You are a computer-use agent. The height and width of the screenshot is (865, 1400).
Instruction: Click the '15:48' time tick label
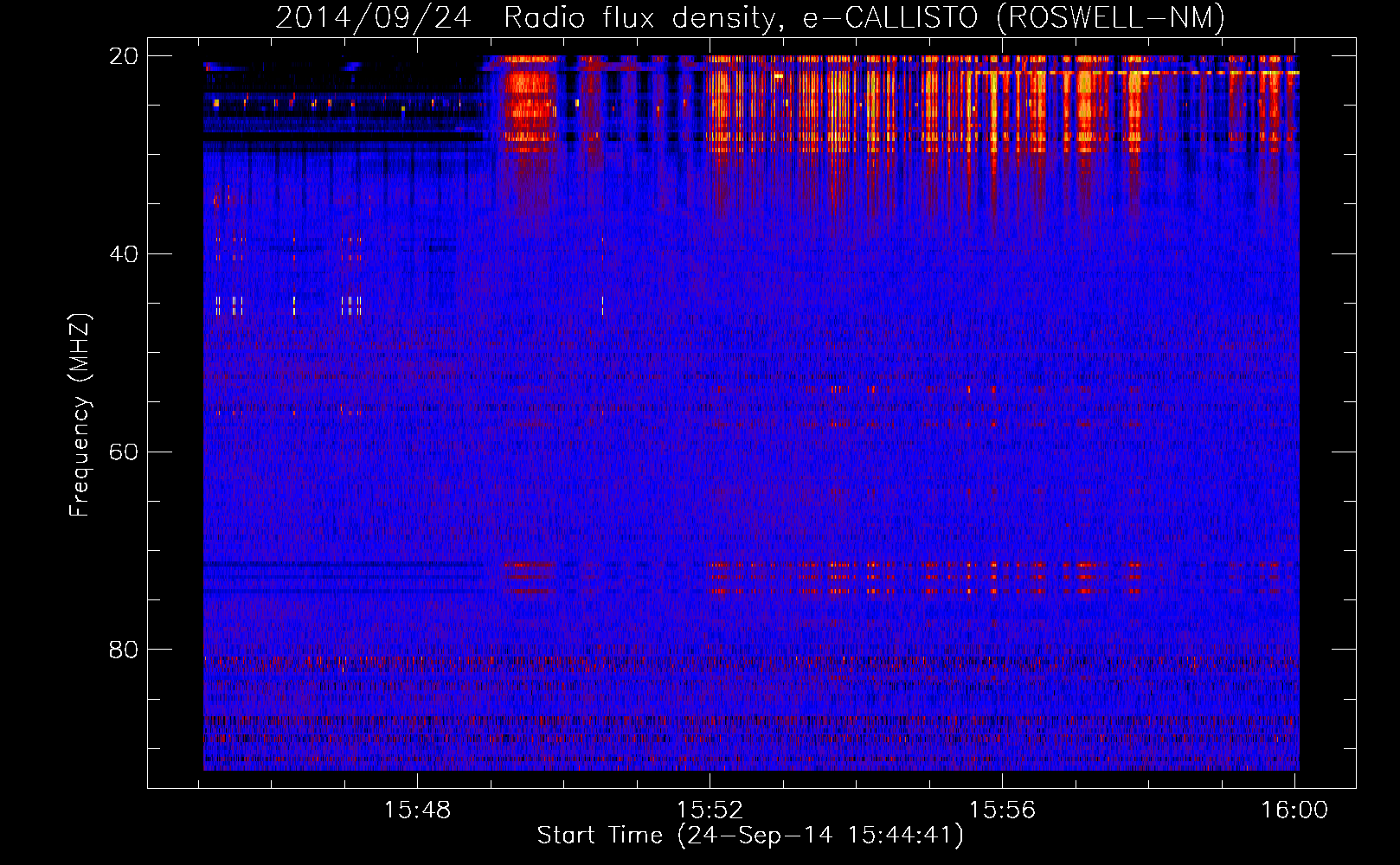[x=418, y=810]
